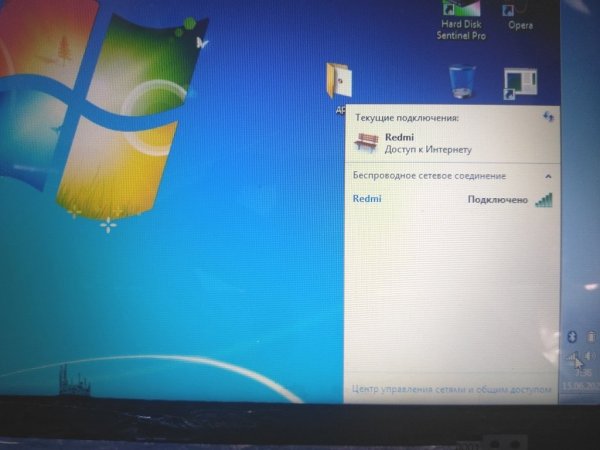Click the green signal strength bars for Redmi
Viewport: 600px width, 450px height.
click(x=543, y=200)
